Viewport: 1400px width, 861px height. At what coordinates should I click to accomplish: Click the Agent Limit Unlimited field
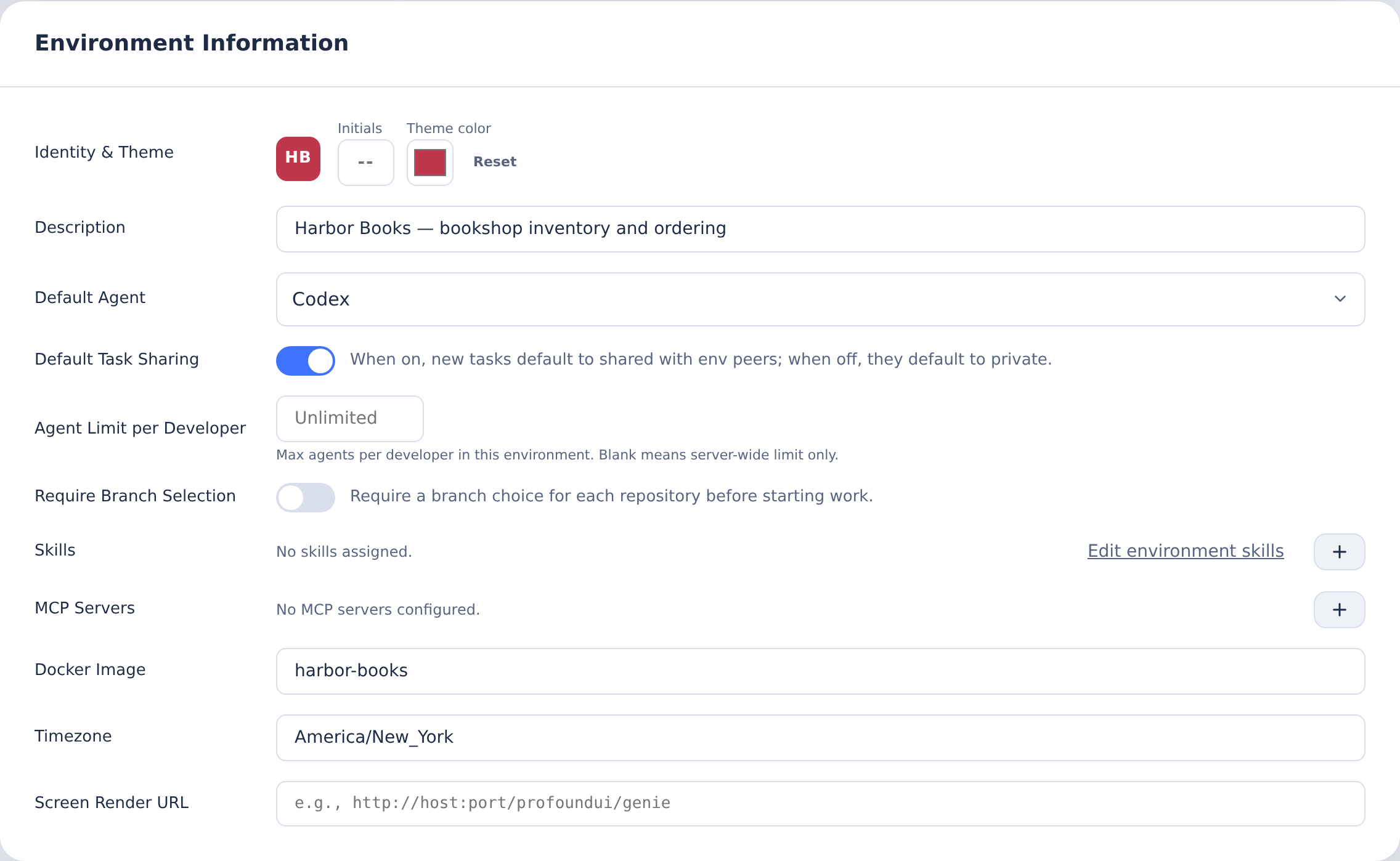coord(350,419)
